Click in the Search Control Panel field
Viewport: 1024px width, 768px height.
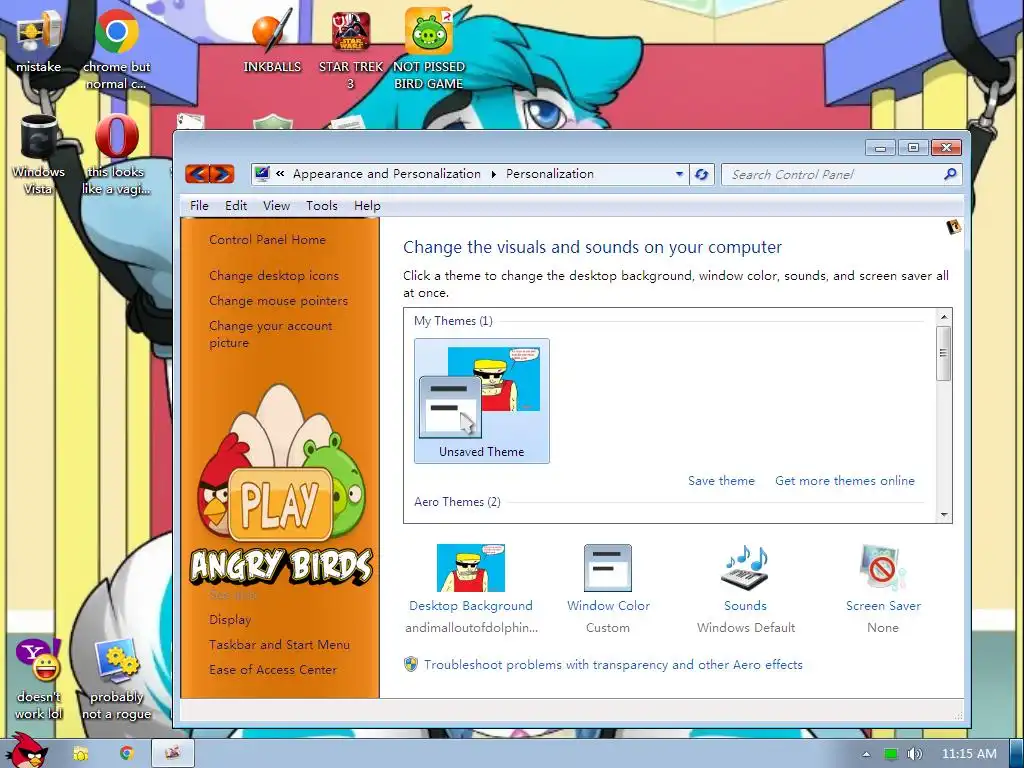[833, 174]
